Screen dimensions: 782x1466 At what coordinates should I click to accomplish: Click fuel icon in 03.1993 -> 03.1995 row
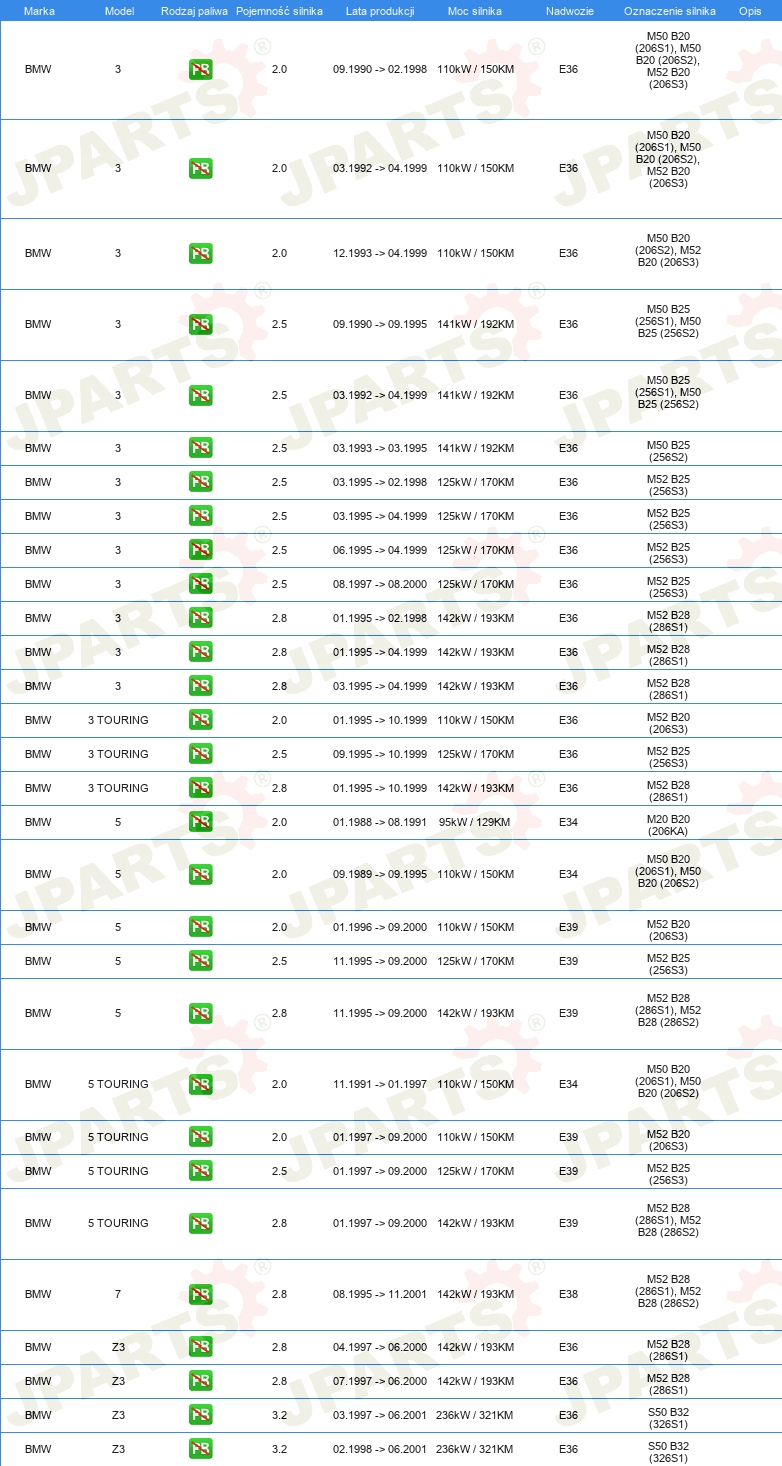tap(200, 448)
